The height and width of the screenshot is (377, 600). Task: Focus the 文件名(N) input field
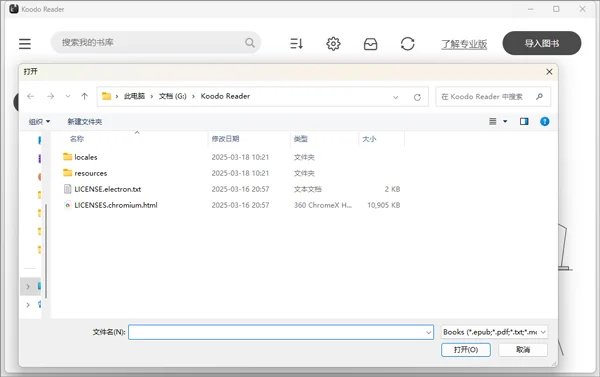tap(281, 332)
